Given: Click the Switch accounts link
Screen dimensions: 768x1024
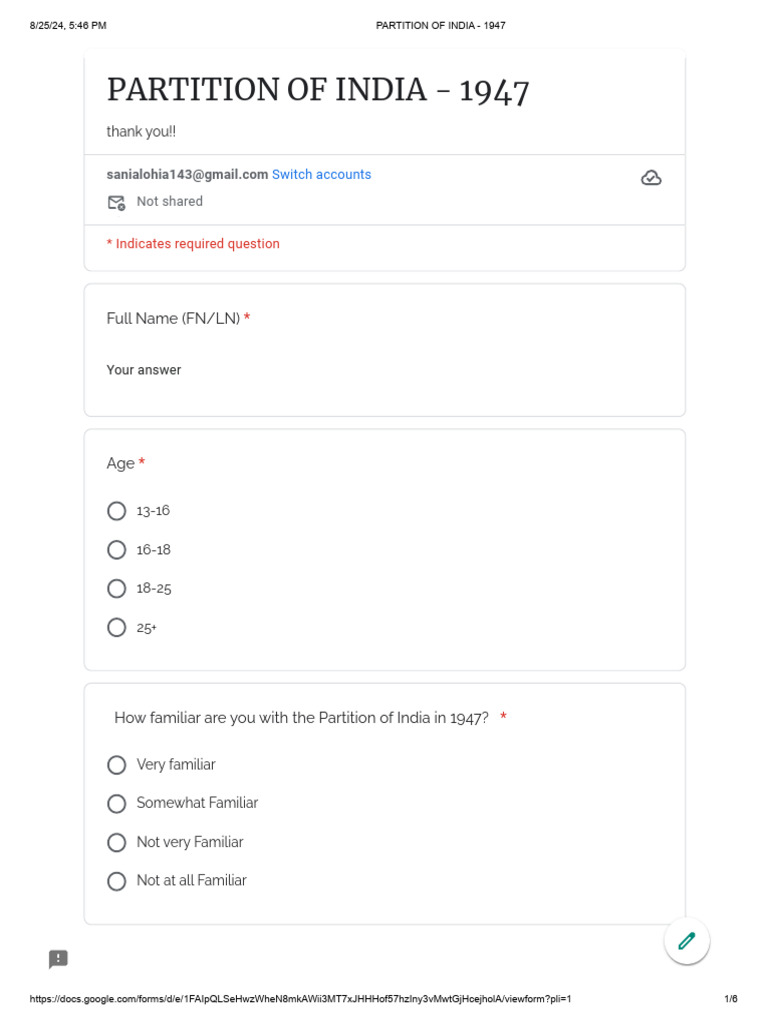Looking at the screenshot, I should click(321, 174).
